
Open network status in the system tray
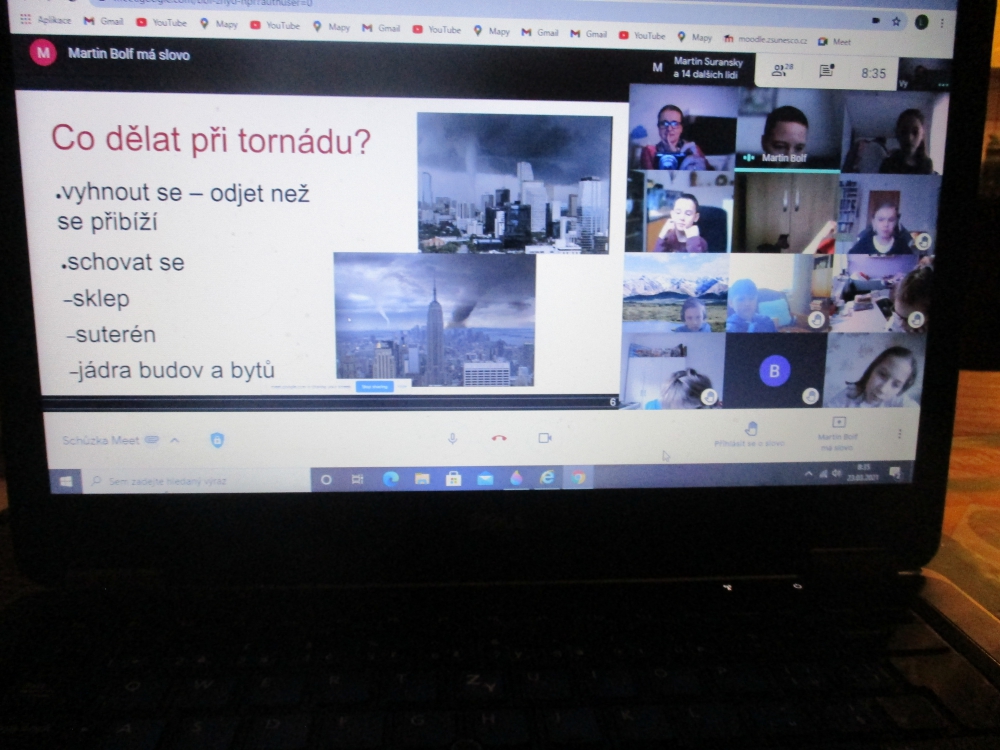tap(823, 474)
